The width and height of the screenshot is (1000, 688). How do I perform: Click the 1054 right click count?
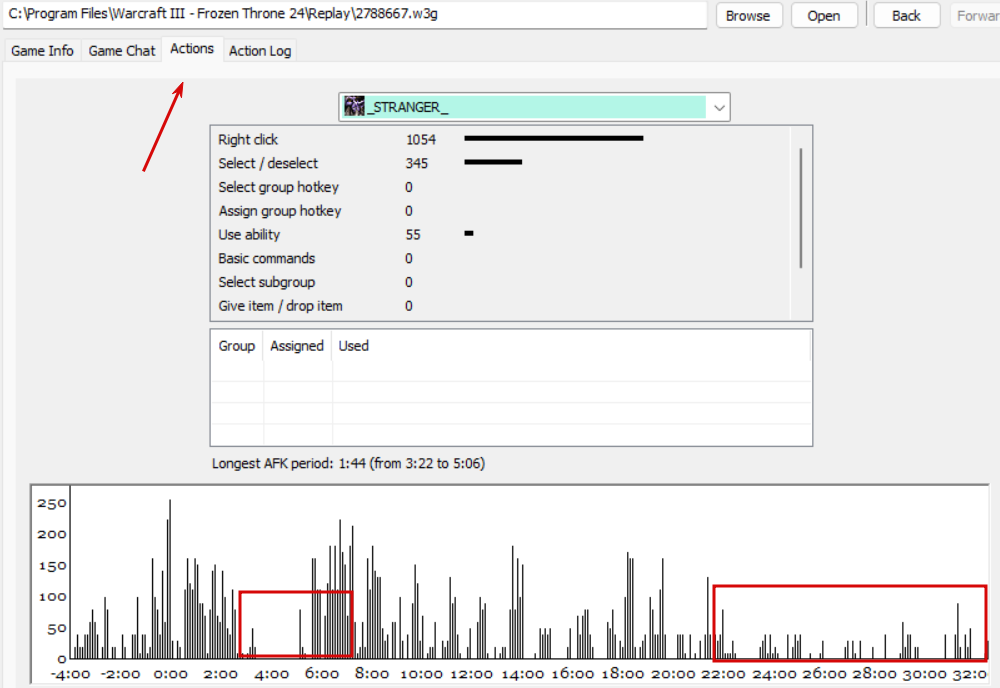pyautogui.click(x=421, y=140)
